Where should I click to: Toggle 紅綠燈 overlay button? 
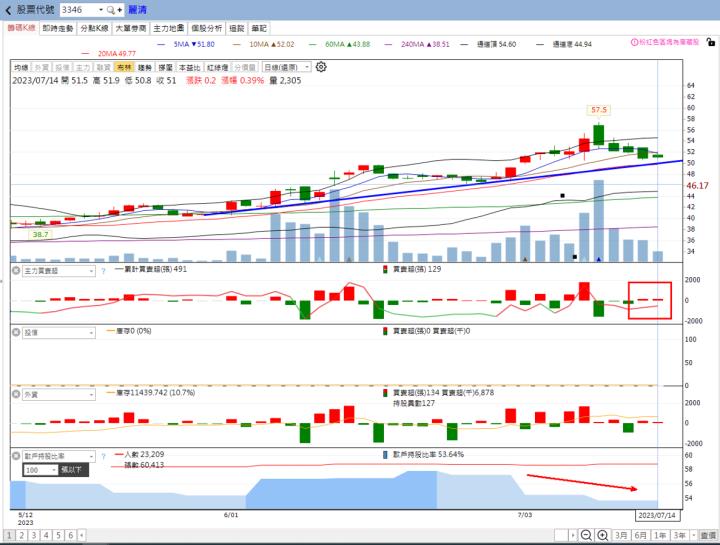(x=218, y=67)
